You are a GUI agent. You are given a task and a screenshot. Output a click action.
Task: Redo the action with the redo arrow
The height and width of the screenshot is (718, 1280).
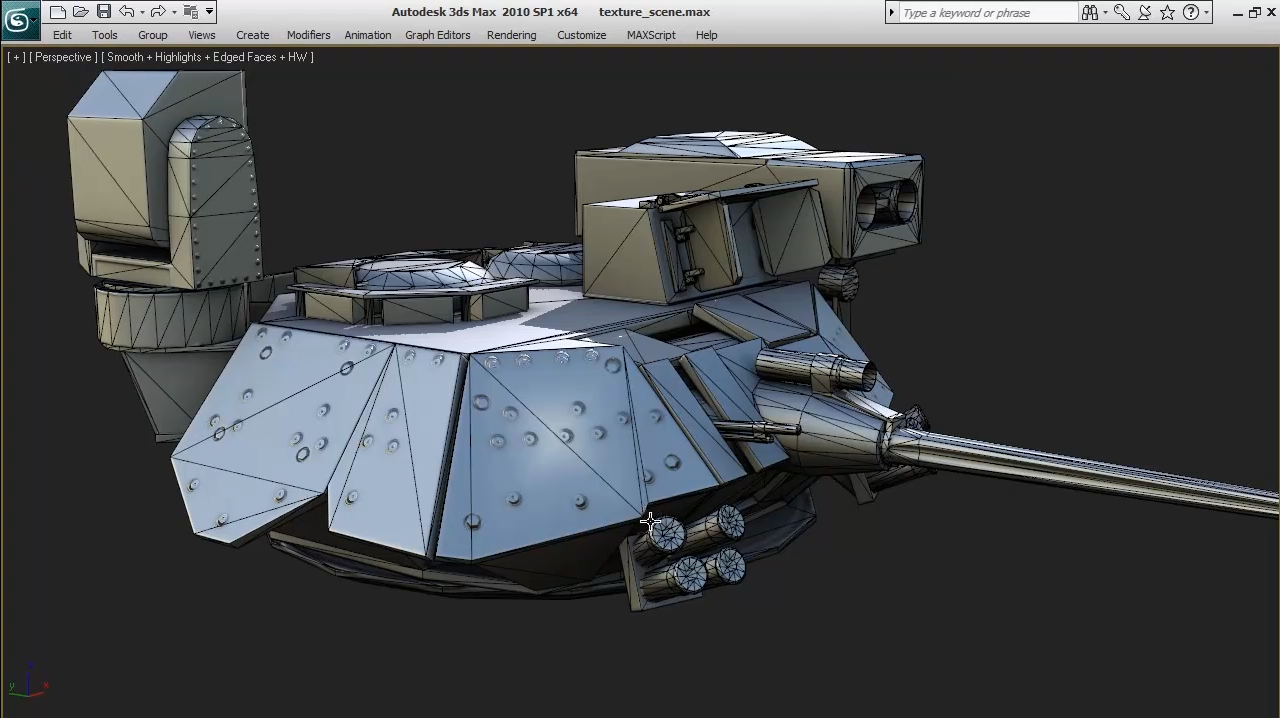pos(157,12)
